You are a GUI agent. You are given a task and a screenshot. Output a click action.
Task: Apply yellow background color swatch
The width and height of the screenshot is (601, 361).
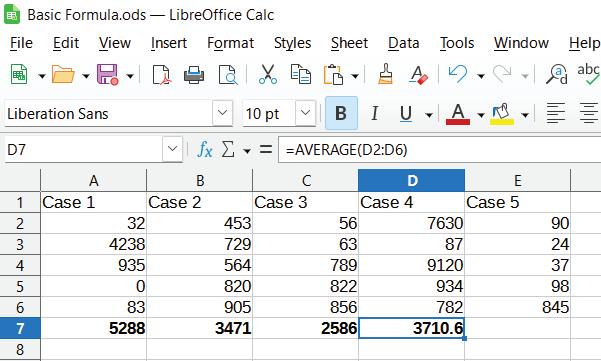pyautogui.click(x=502, y=114)
